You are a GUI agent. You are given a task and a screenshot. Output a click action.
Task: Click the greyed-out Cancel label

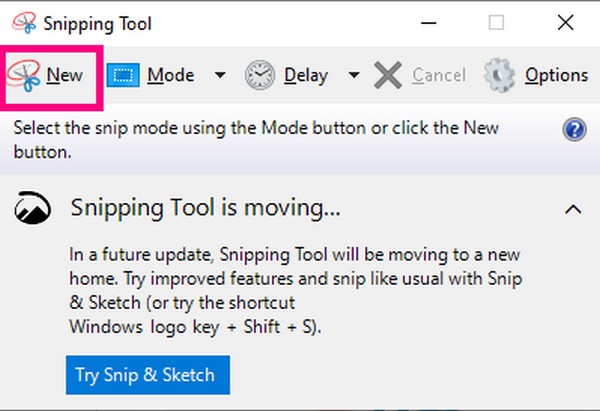pos(438,75)
